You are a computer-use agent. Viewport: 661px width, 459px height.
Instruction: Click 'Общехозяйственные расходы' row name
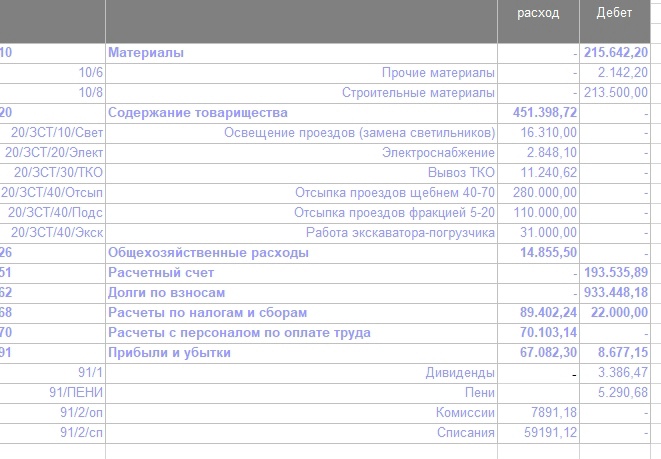pyautogui.click(x=208, y=252)
